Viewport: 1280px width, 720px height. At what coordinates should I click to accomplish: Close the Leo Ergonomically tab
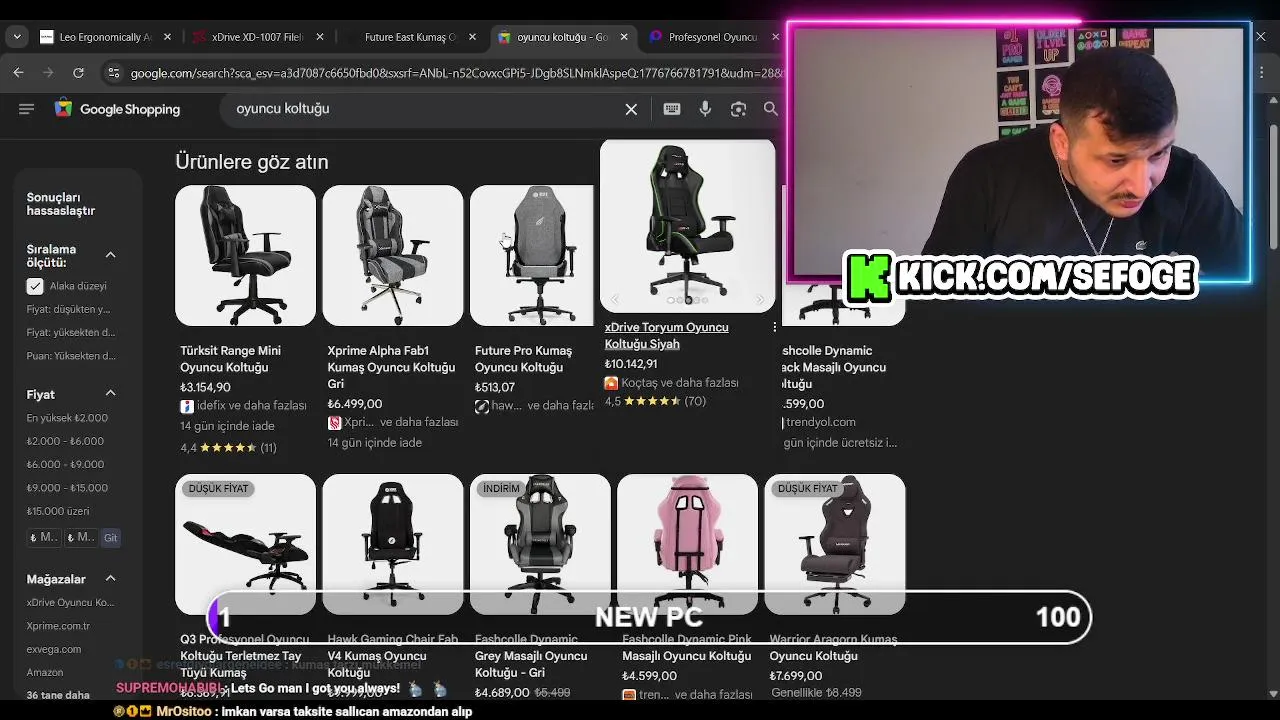pyautogui.click(x=168, y=37)
